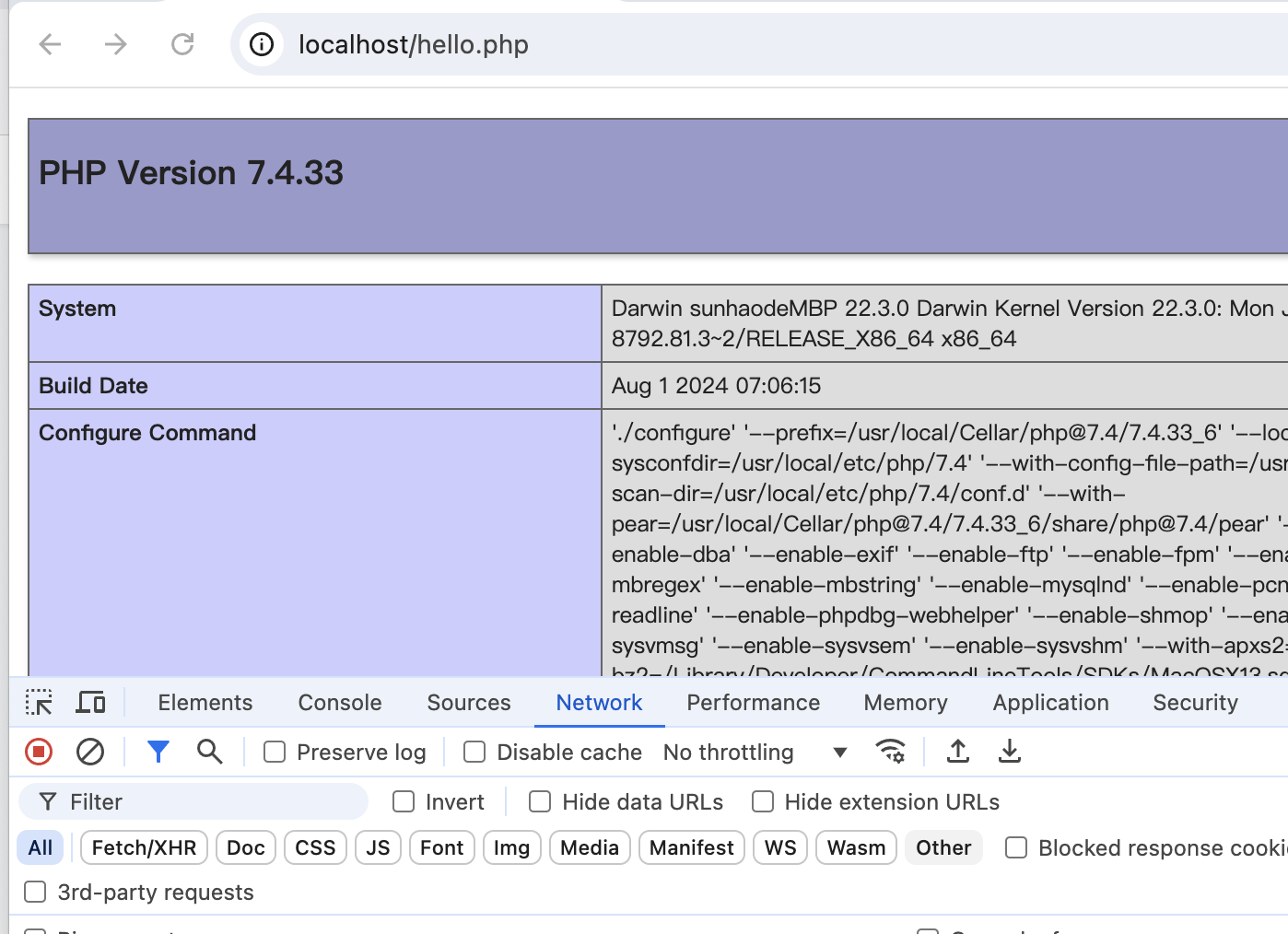Viewport: 1288px width, 934px height.
Task: Tick the Hide data URLs checkbox
Action: click(x=540, y=802)
